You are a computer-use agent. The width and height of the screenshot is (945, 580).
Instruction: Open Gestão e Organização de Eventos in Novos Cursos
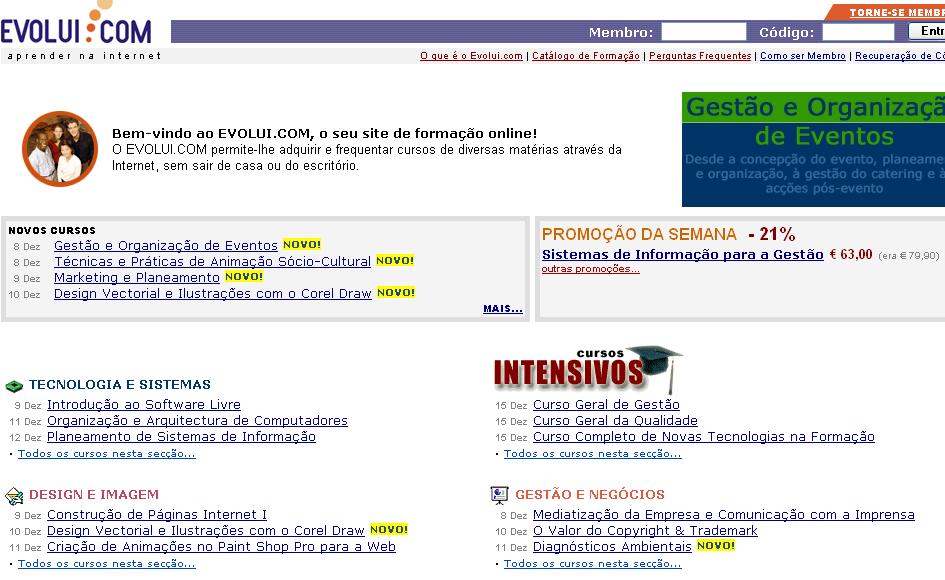coord(166,245)
